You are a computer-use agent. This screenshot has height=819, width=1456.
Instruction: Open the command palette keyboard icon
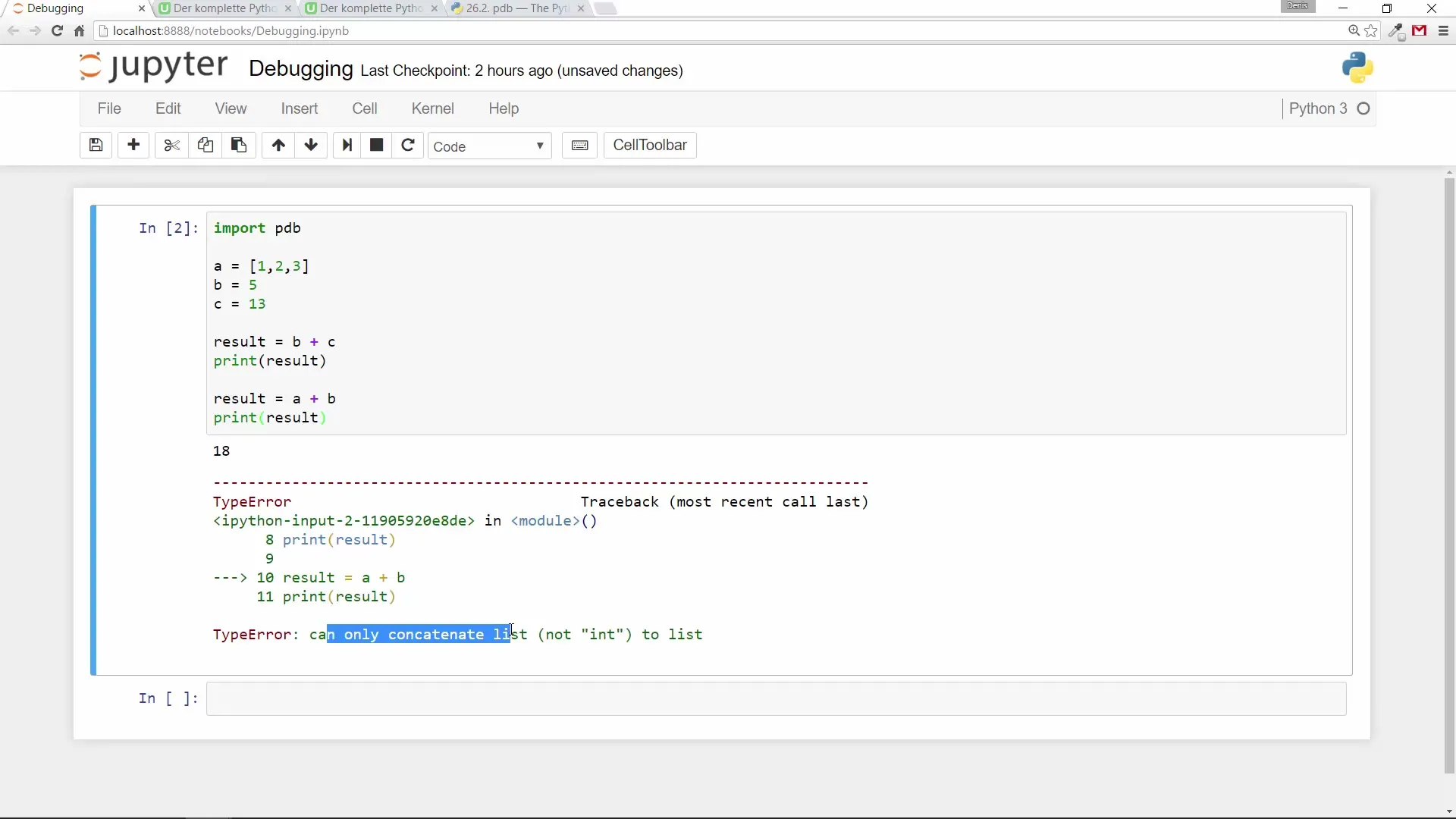pos(580,145)
